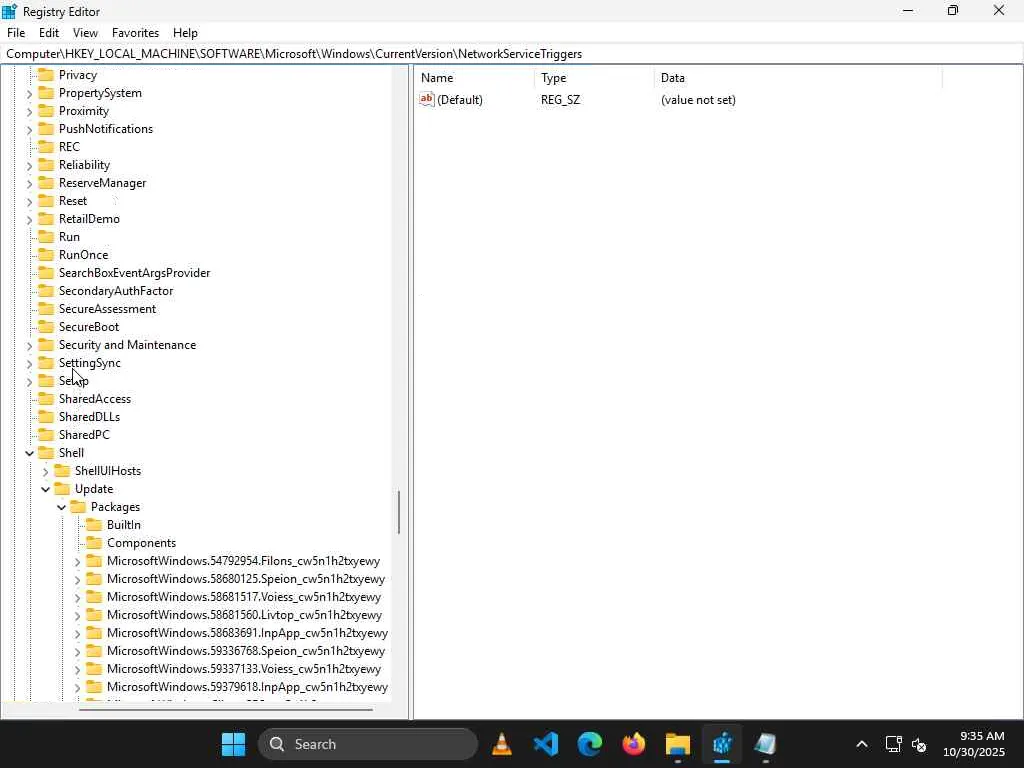This screenshot has width=1024, height=768.
Task: Select the REC folder icon
Action: click(46, 146)
